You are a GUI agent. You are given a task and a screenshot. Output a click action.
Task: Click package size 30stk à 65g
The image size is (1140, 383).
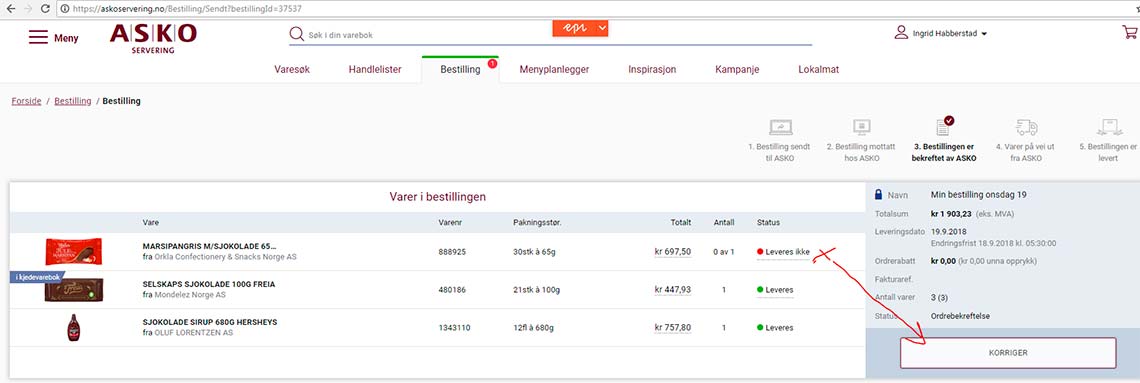(536, 251)
